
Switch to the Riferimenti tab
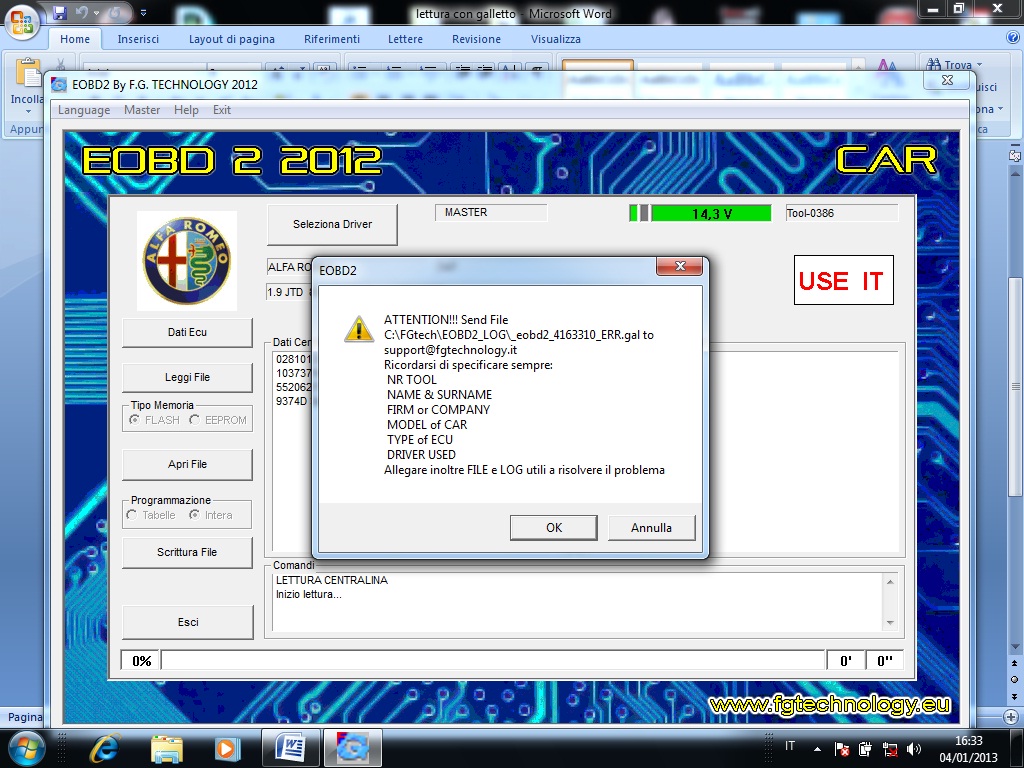(x=332, y=39)
